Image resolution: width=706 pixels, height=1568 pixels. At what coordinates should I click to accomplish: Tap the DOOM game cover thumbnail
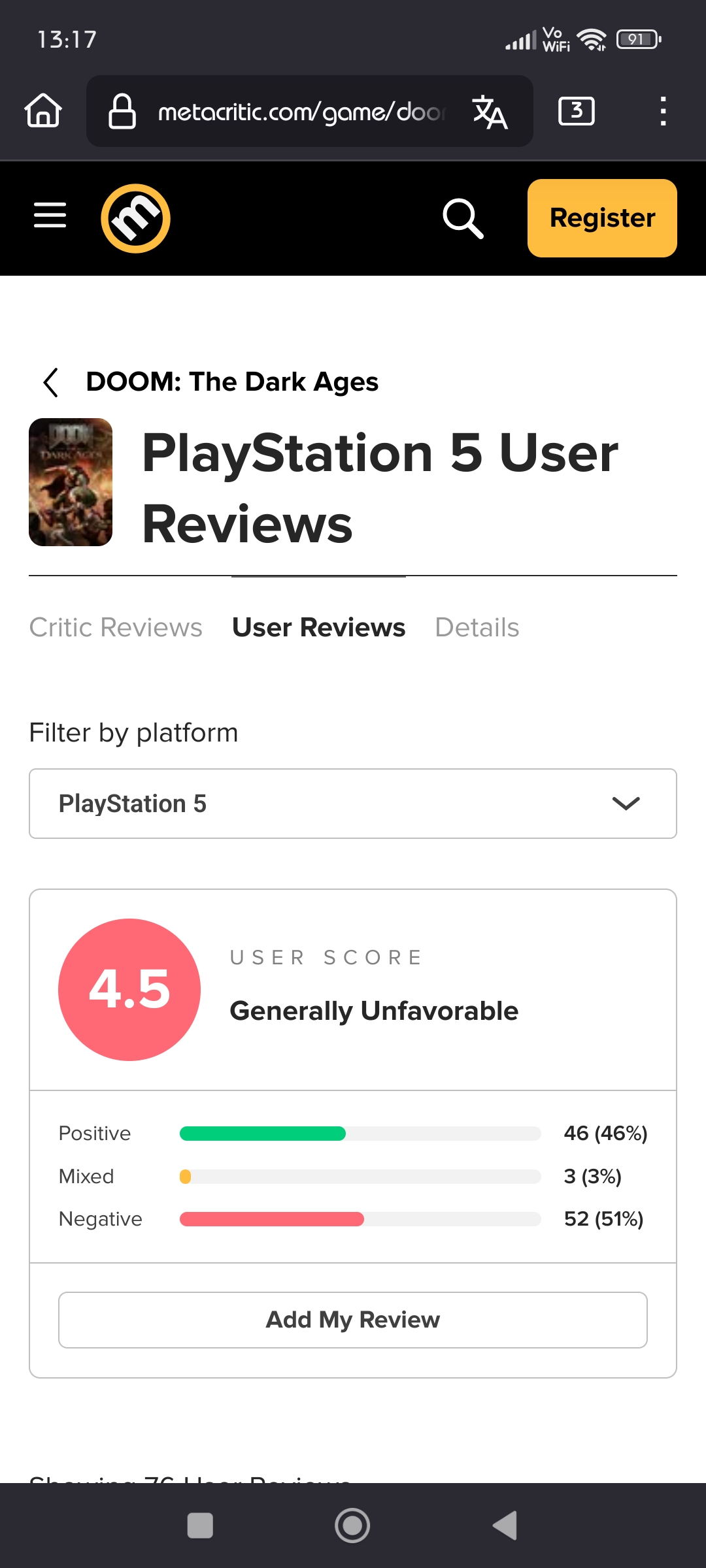point(71,482)
